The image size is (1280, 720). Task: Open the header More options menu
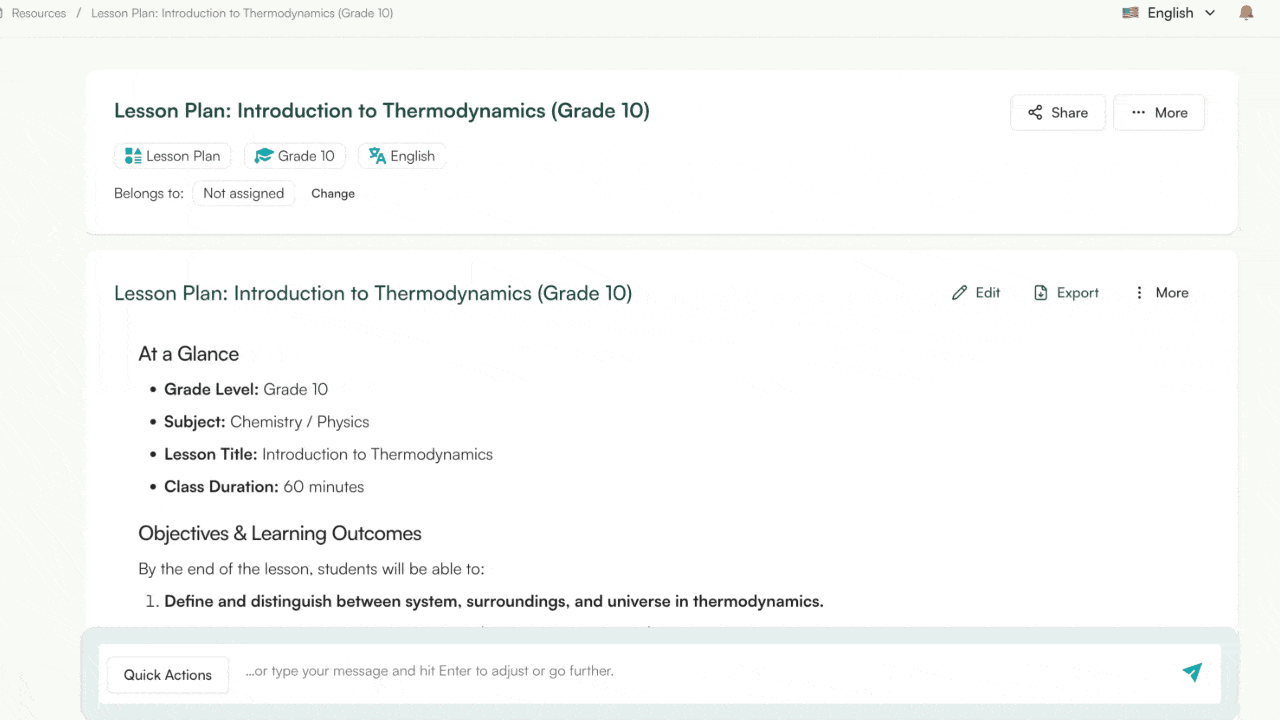pos(1159,113)
